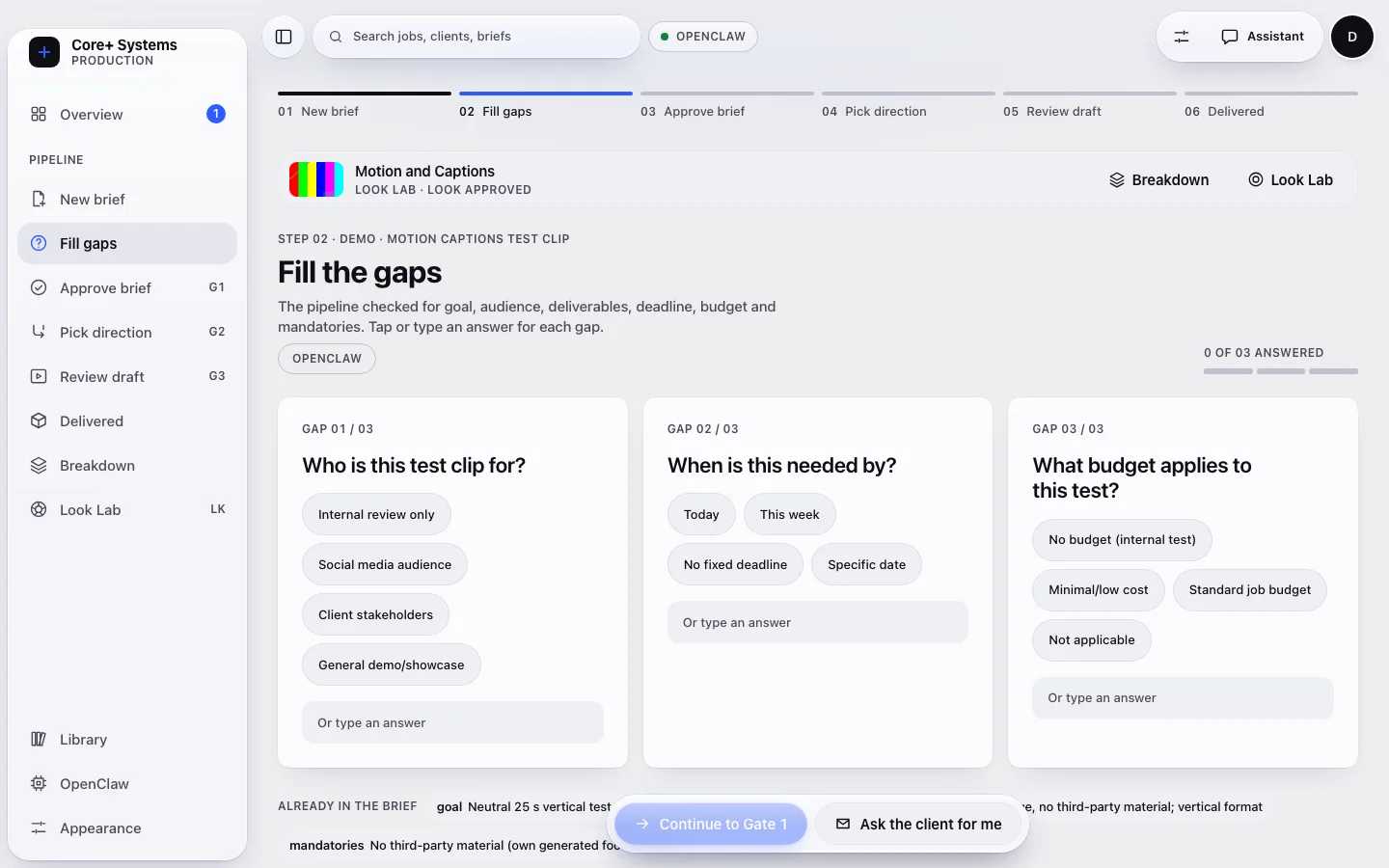Open Approve brief in sidebar
This screenshot has height=868, width=1389.
point(127,287)
